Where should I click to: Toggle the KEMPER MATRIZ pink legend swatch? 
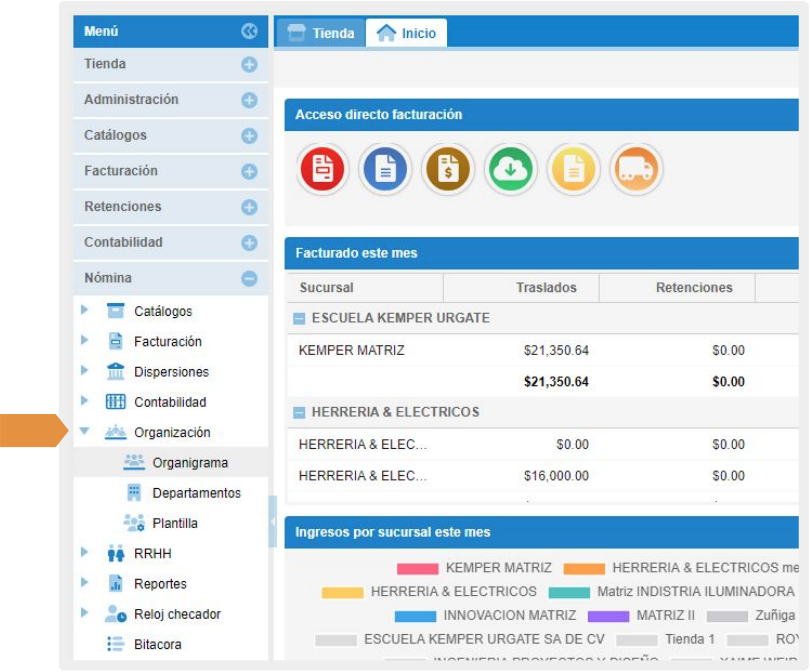[417, 568]
